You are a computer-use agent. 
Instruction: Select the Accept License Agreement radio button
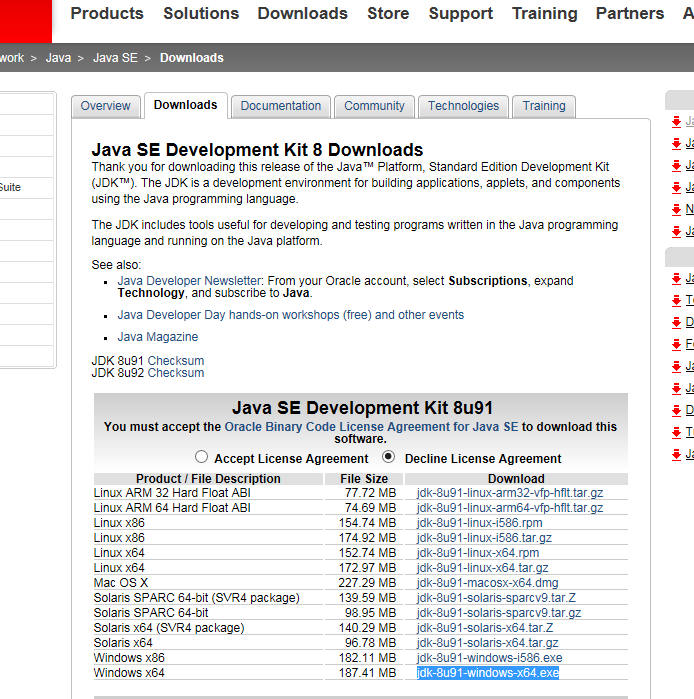201,457
